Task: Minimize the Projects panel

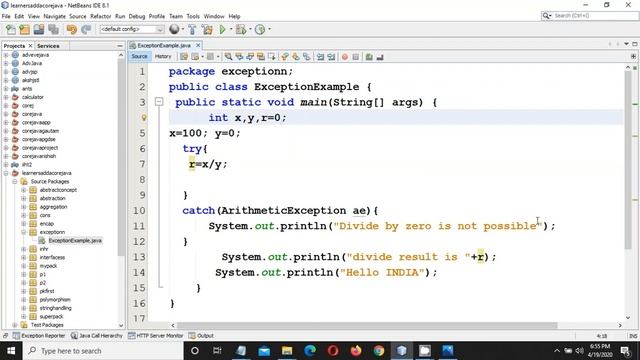Action: coord(120,46)
